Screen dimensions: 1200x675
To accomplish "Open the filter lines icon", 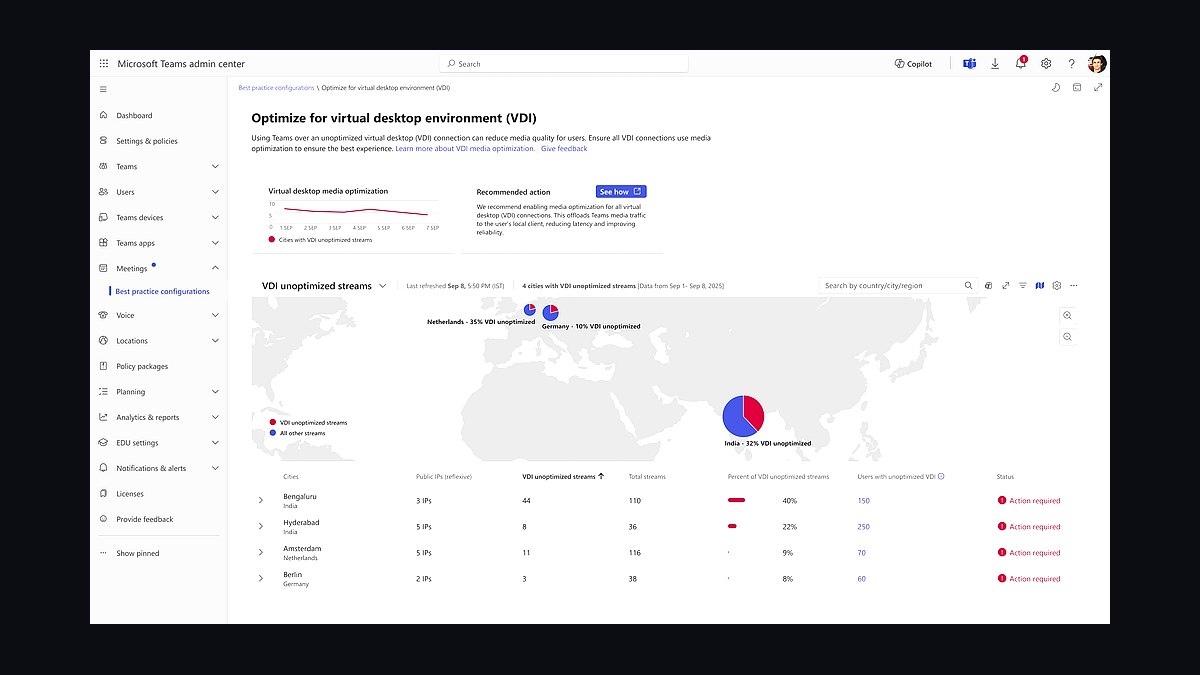I will pos(1023,285).
